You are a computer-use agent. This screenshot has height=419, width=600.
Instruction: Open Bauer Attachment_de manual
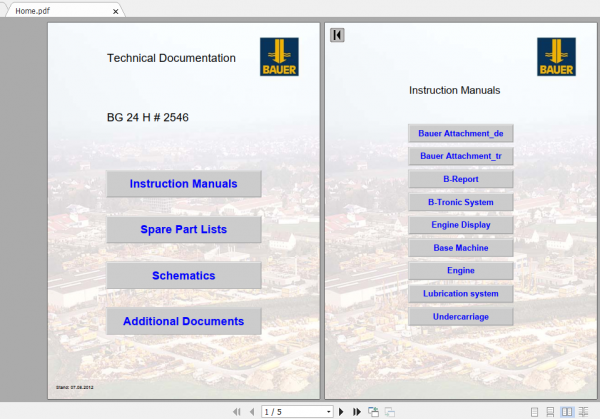click(461, 133)
